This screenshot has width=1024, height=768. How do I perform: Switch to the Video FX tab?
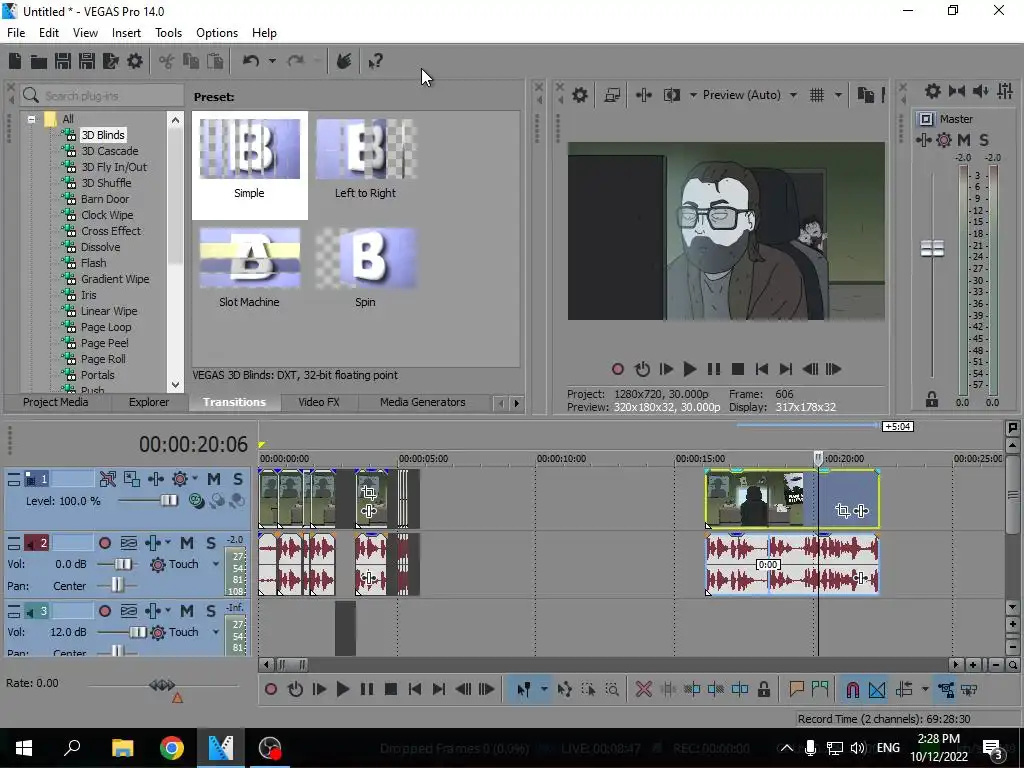[319, 402]
